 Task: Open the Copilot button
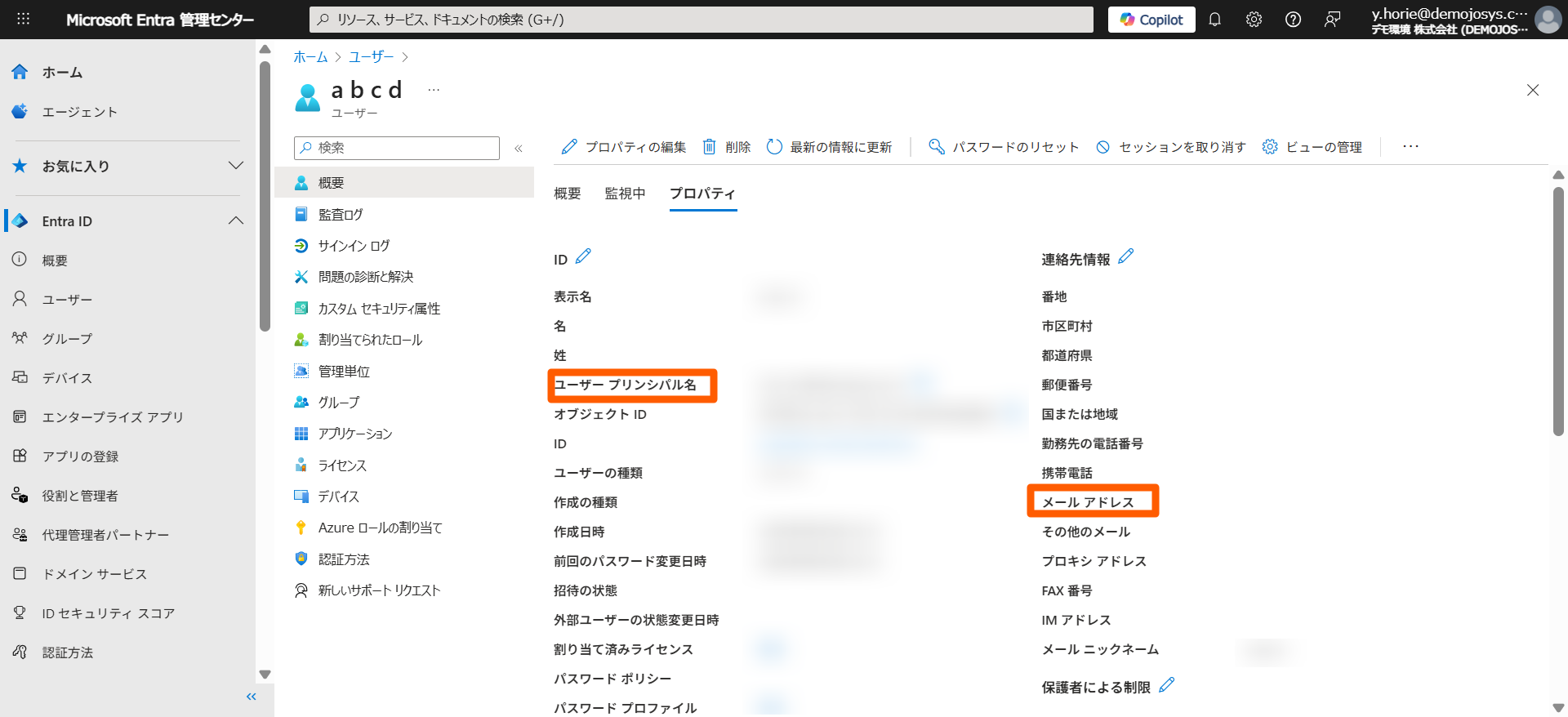coord(1151,20)
